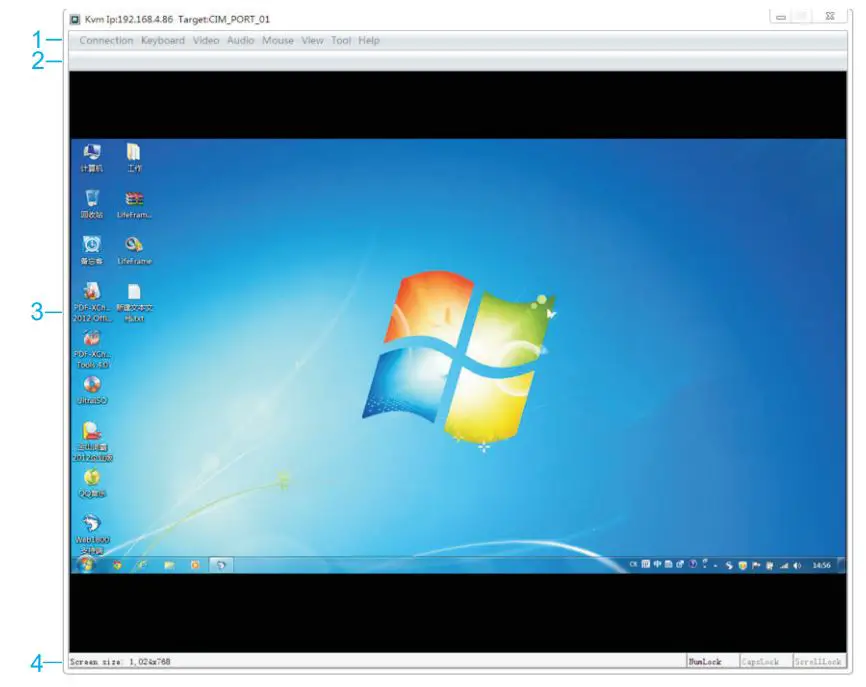The width and height of the screenshot is (866, 687).
Task: Select the Web1800 desktop icon
Action: coord(92,534)
